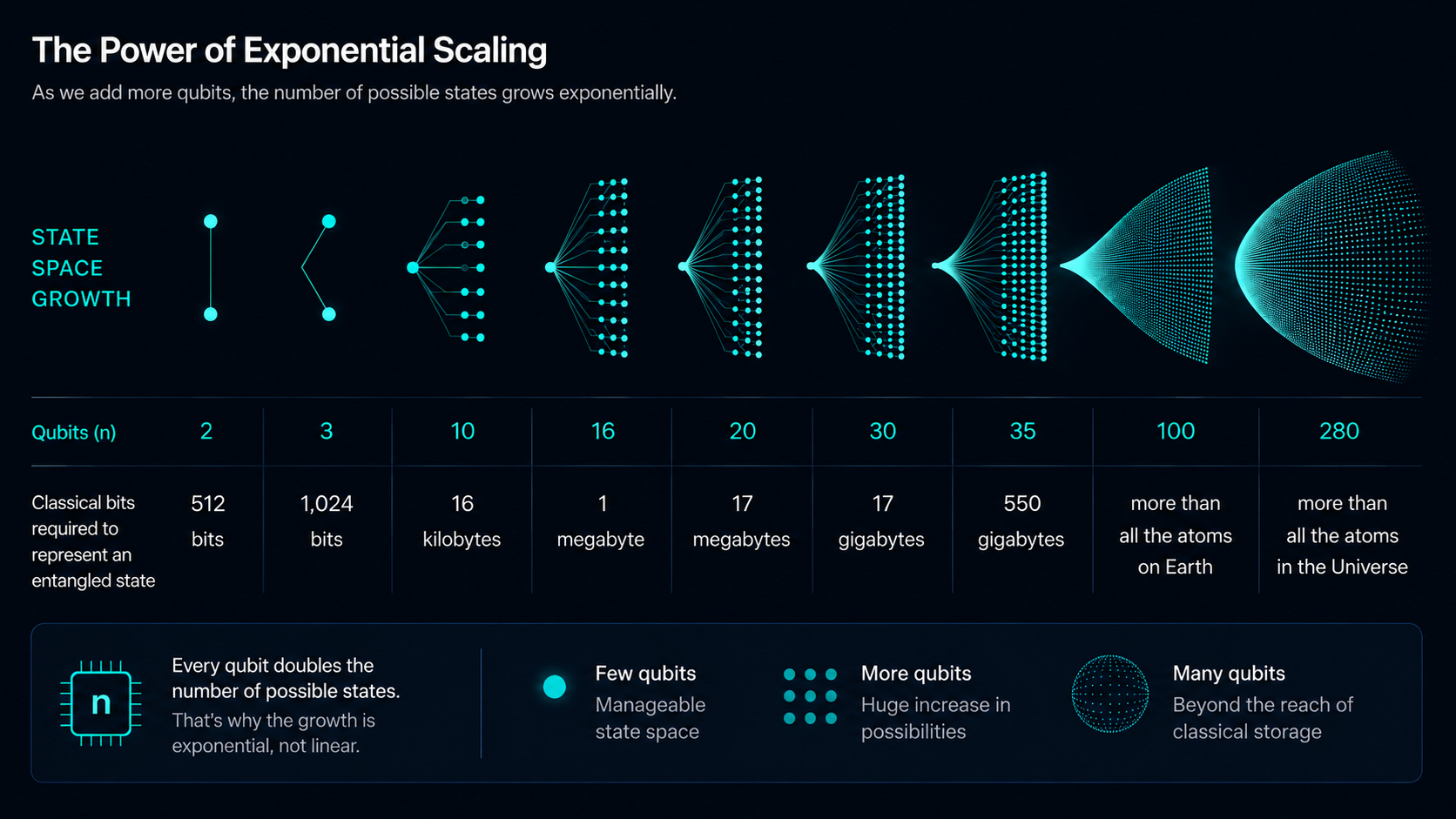This screenshot has width=1456, height=819.
Task: Click the Huge increase in possibilities caption
Action: coord(936,718)
